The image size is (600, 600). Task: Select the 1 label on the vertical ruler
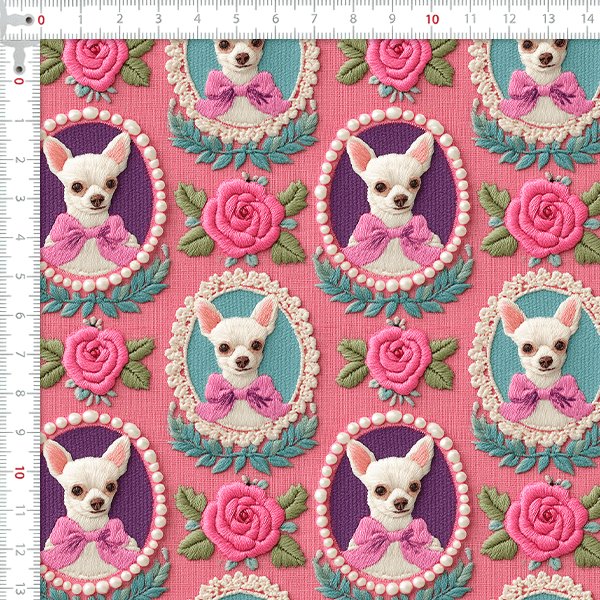click(19, 121)
